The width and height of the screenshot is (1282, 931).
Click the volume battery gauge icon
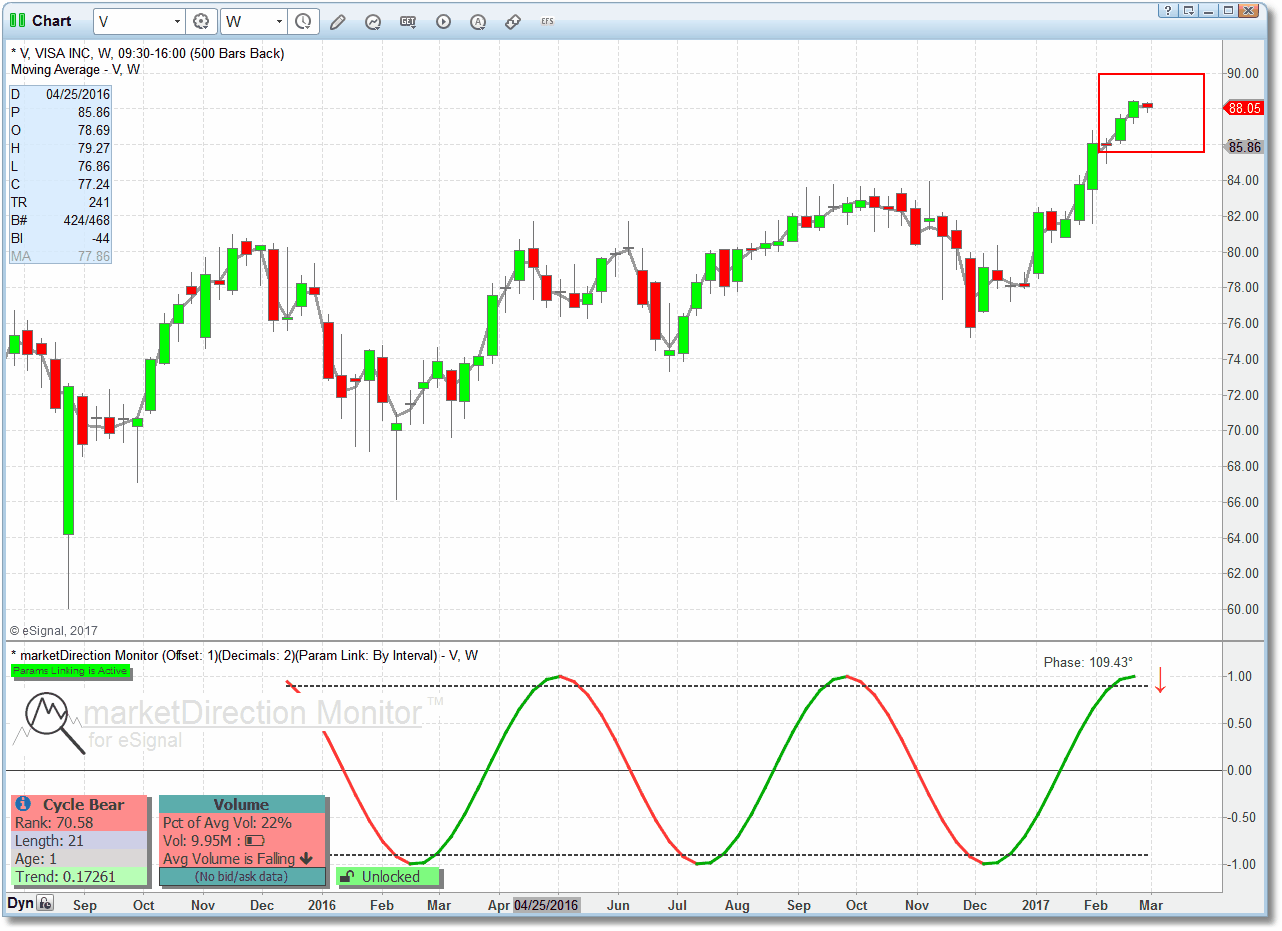click(255, 841)
